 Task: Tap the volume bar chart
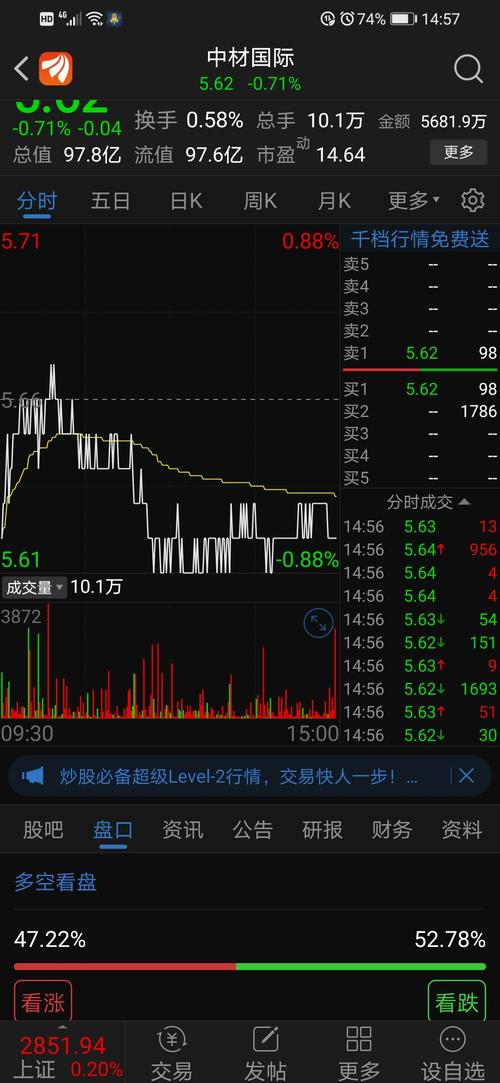pyautogui.click(x=170, y=662)
